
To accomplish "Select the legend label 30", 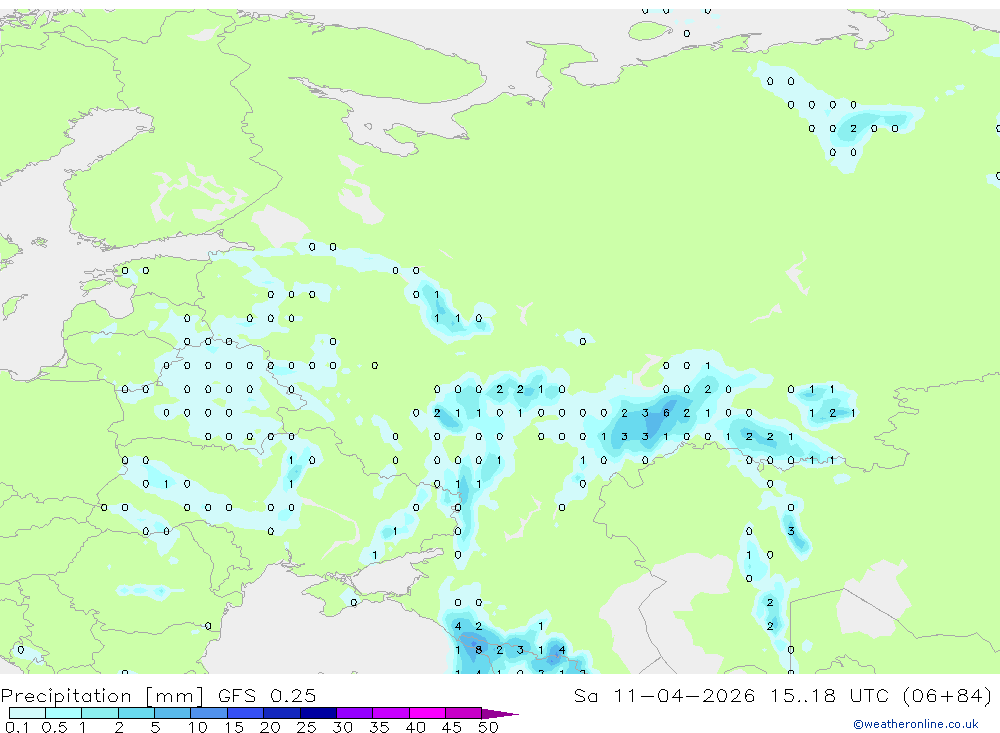I will click(342, 727).
